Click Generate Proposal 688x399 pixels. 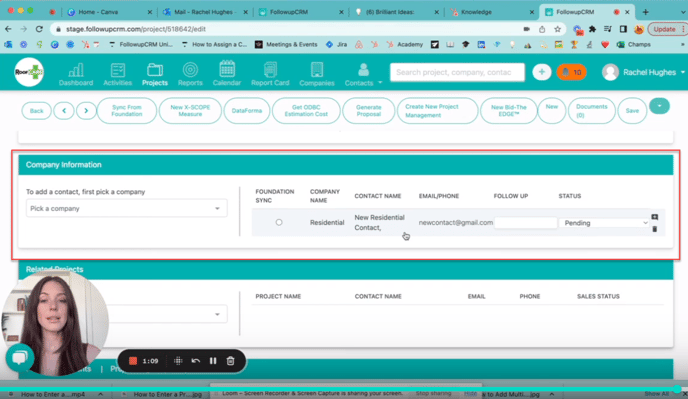[x=369, y=111]
